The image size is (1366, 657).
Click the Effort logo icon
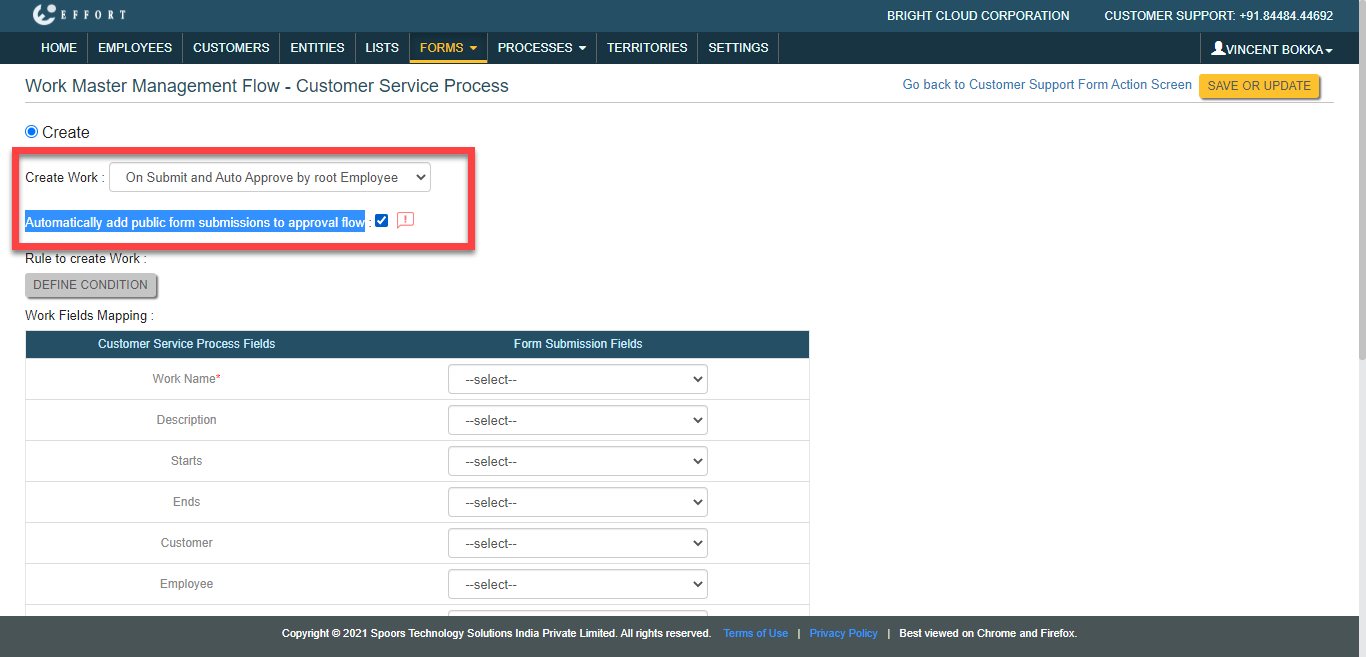point(44,15)
